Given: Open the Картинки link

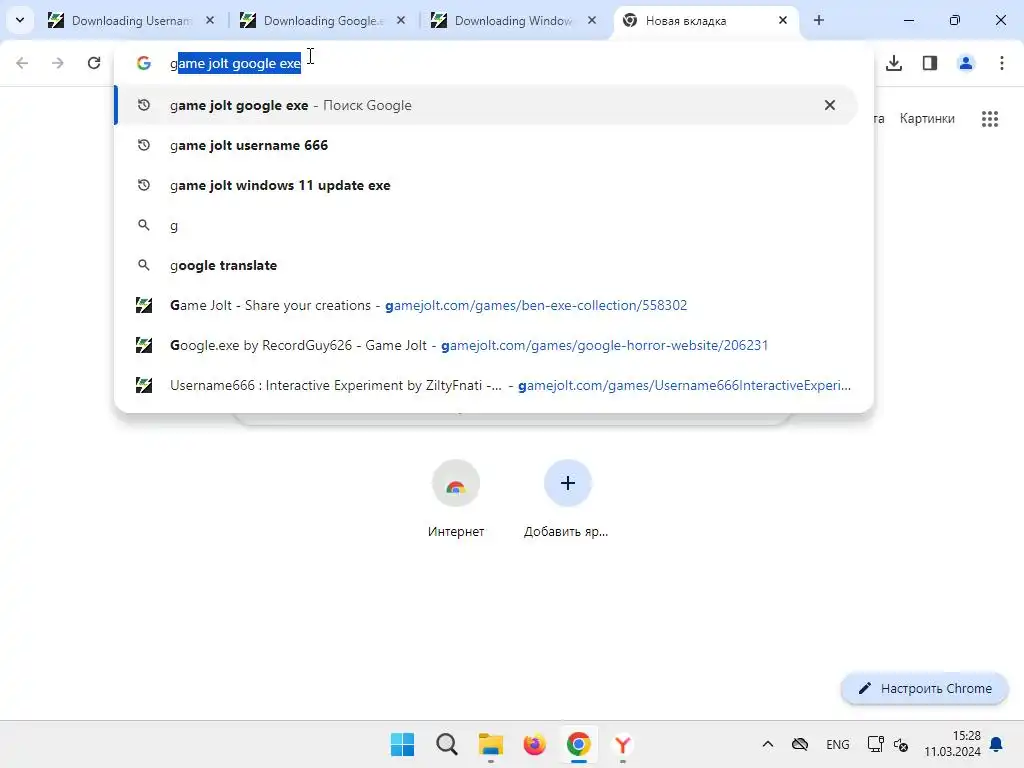Looking at the screenshot, I should tap(927, 118).
